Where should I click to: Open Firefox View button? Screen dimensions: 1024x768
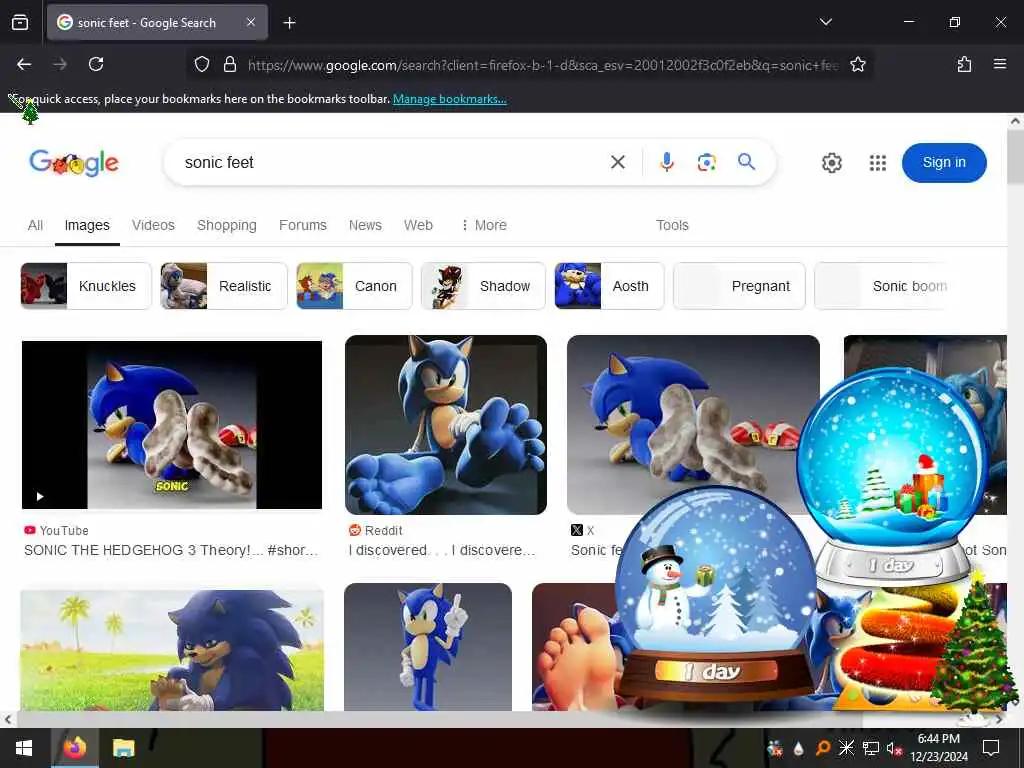pos(20,23)
